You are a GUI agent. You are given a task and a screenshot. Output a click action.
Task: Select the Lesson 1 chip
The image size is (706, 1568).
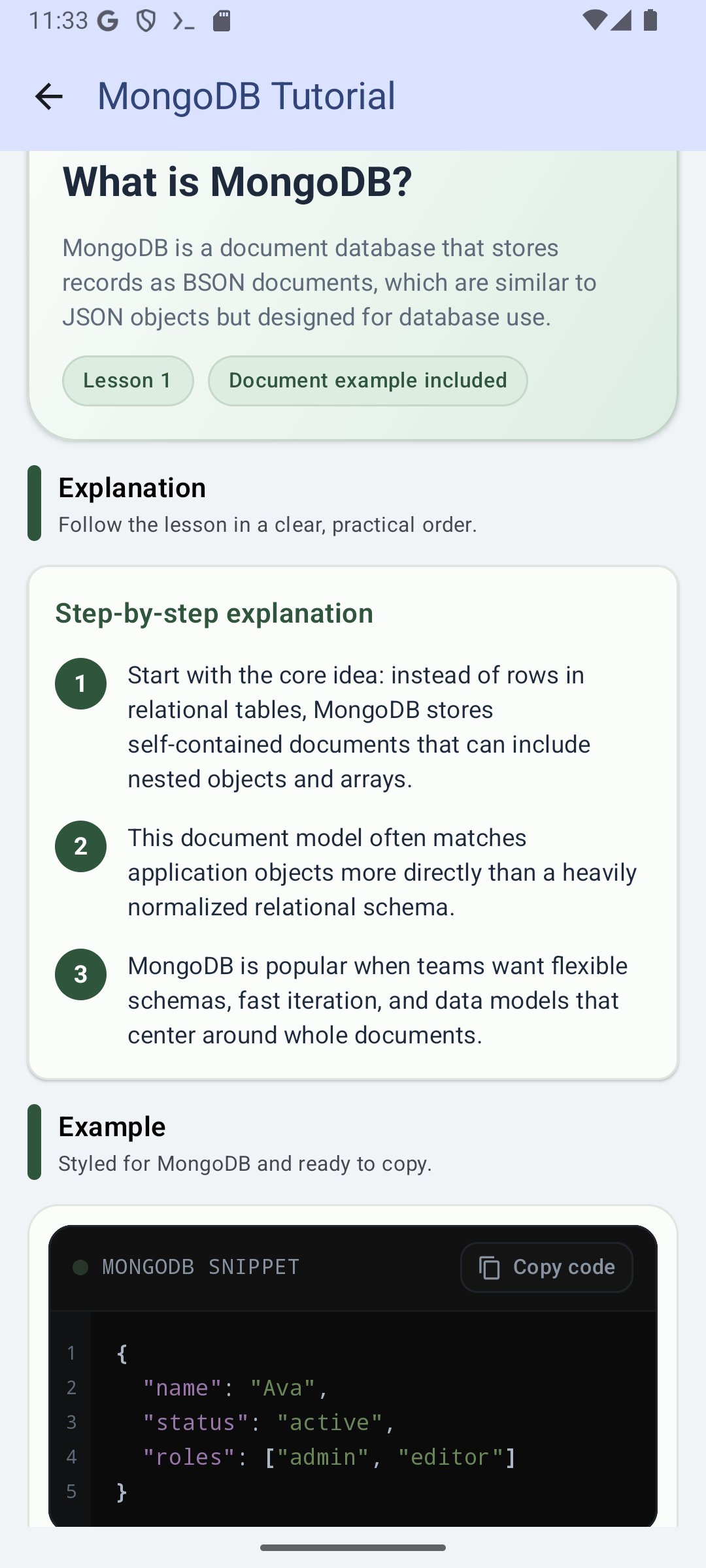(x=128, y=380)
